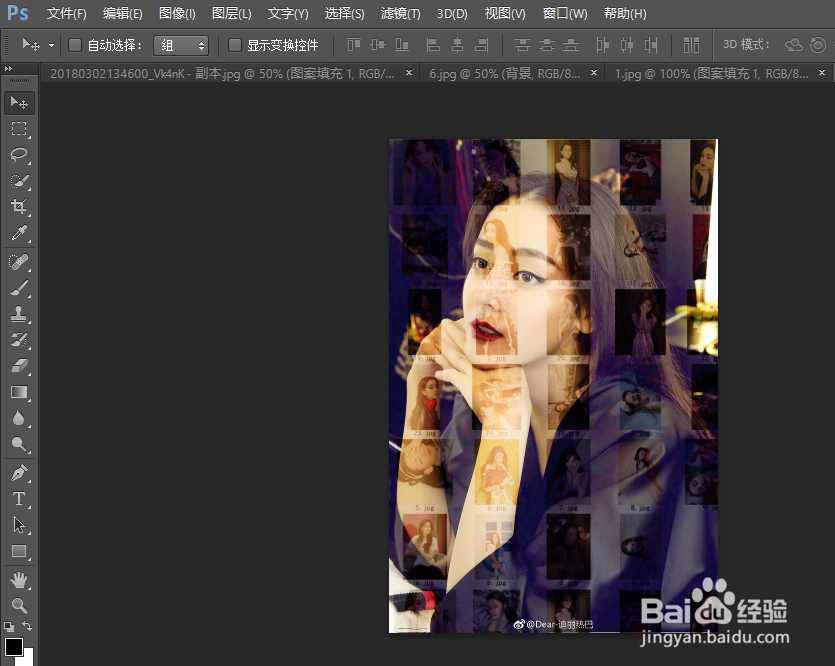The image size is (835, 666).
Task: Click the align bottom edges icon
Action: tap(402, 45)
